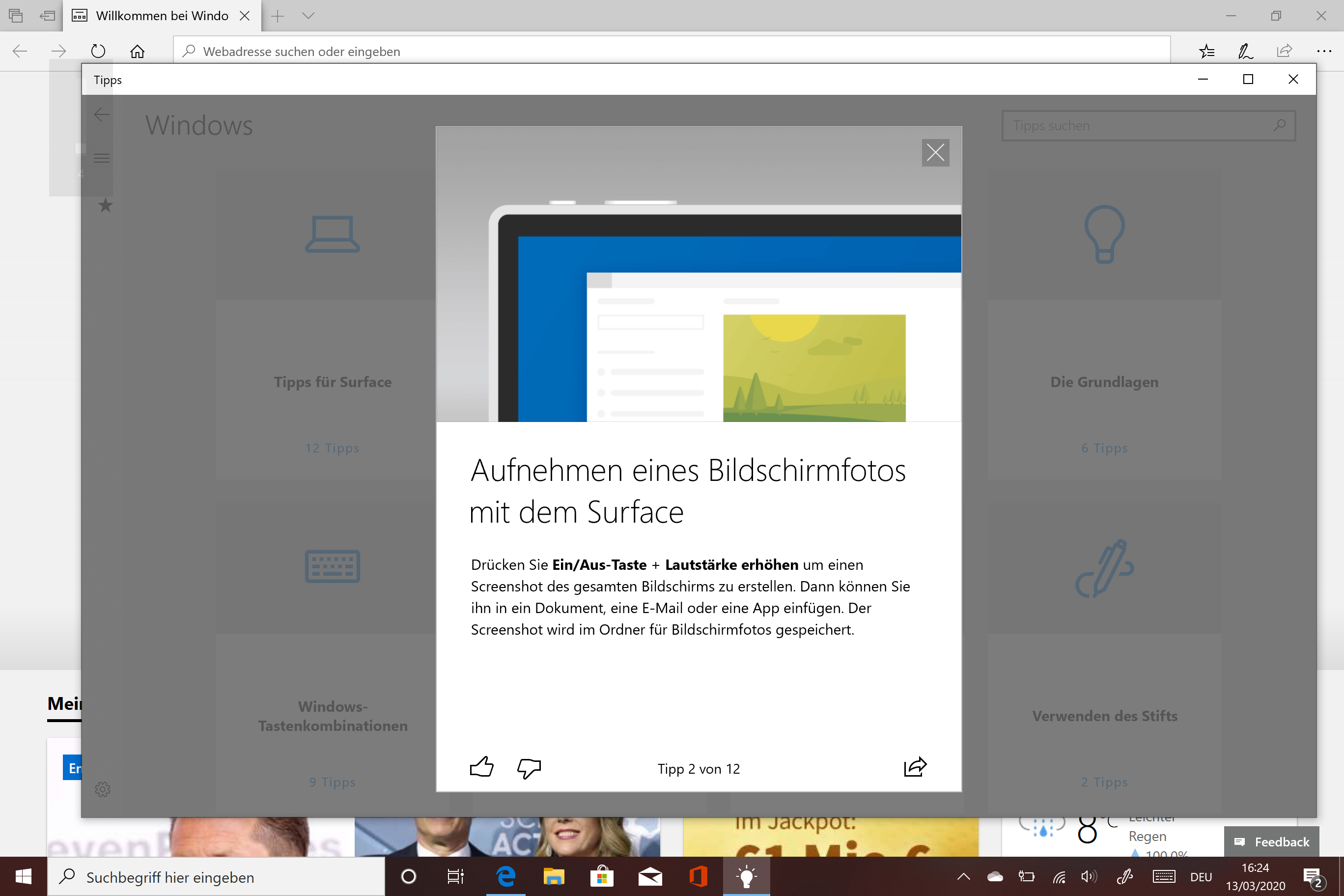This screenshot has width=1344, height=896.
Task: Open the Tipps app settings gear
Action: (x=102, y=789)
